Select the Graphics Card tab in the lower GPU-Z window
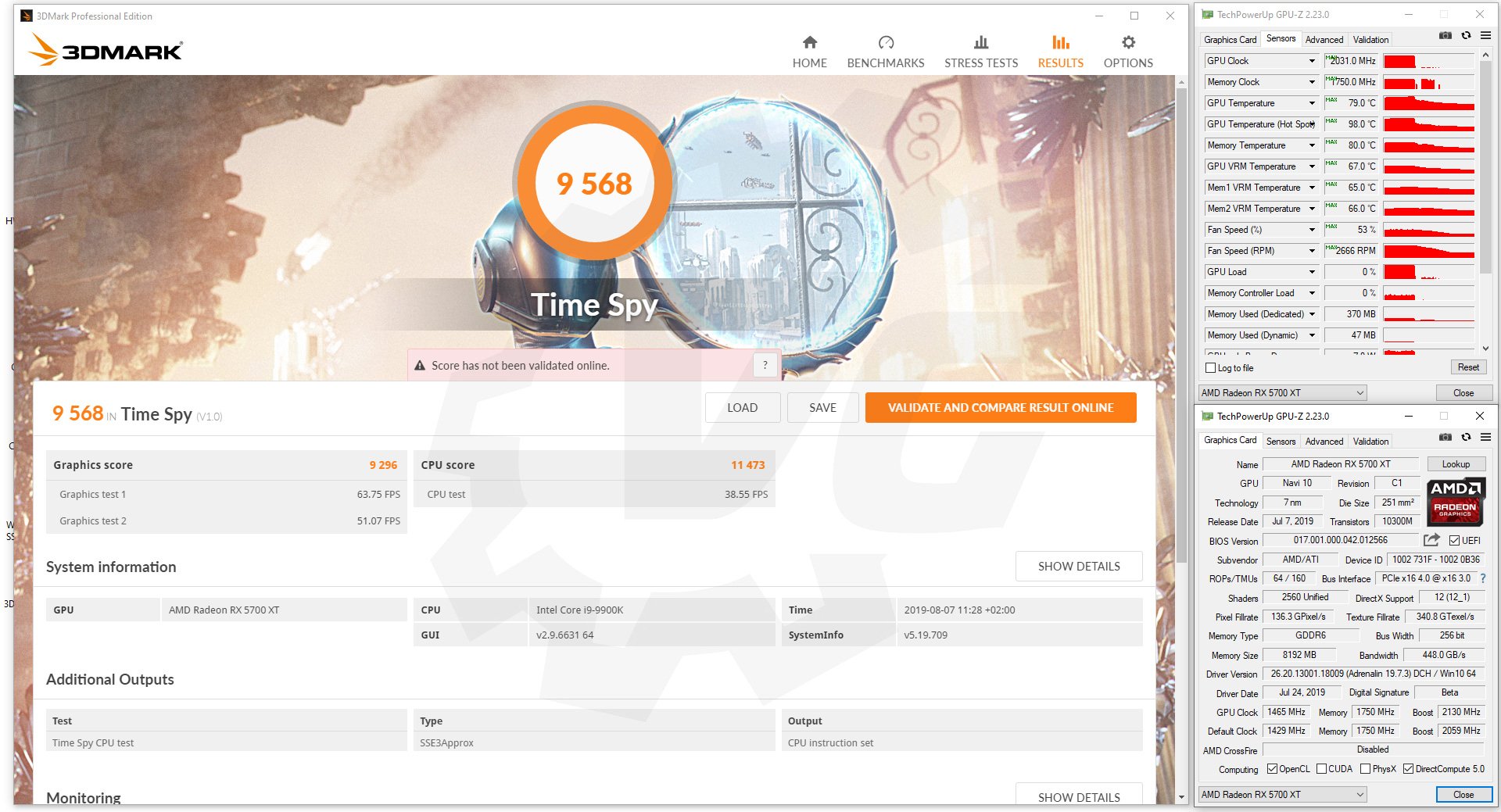This screenshot has height=812, width=1501. coord(1230,440)
